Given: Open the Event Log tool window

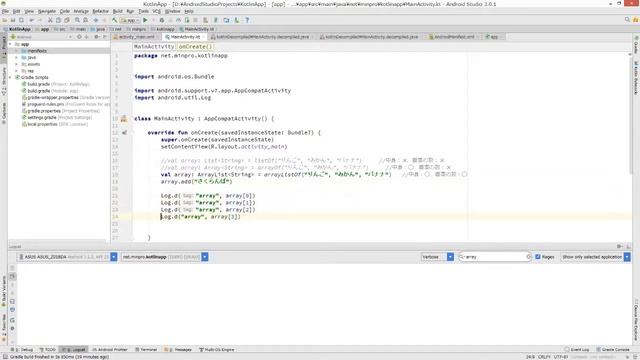Looking at the screenshot, I should click(576, 349).
